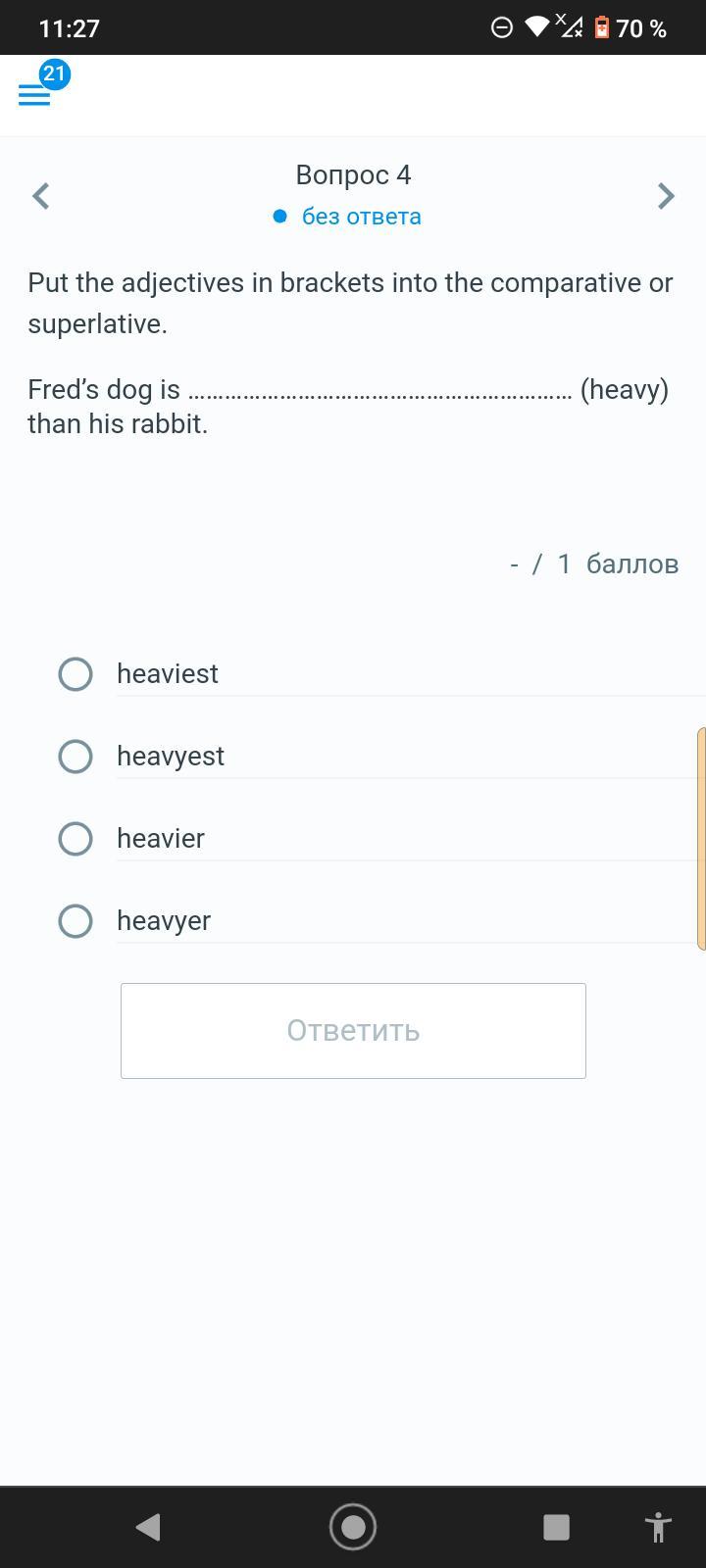
Task: Open the hamburger menu with badge 21
Action: (34, 95)
